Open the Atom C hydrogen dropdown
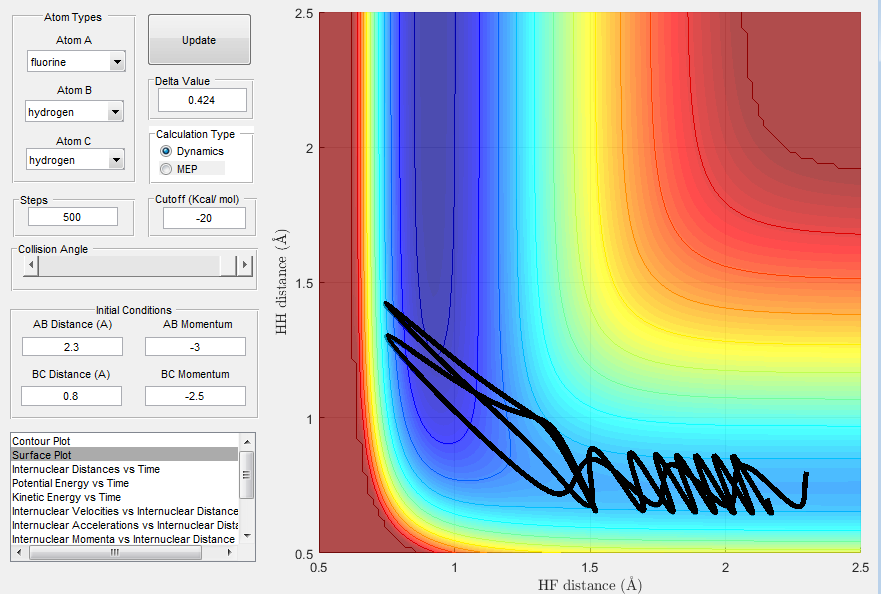Screen dimensions: 881x594 click(x=75, y=160)
